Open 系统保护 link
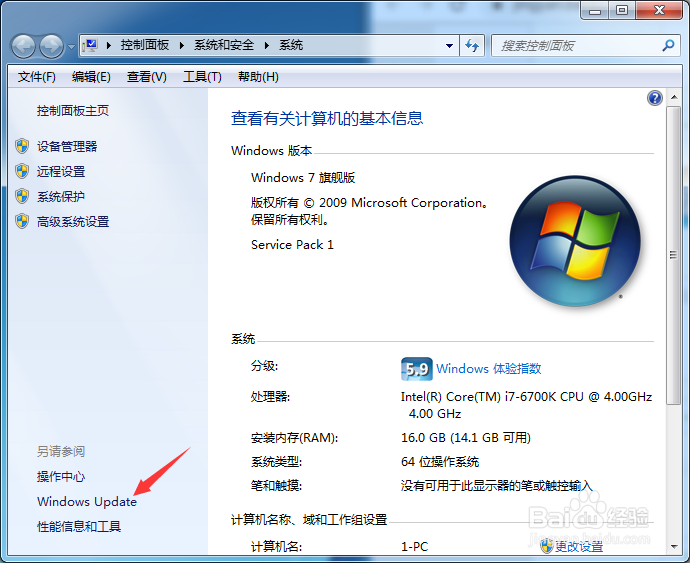This screenshot has height=563, width=690. point(61,196)
